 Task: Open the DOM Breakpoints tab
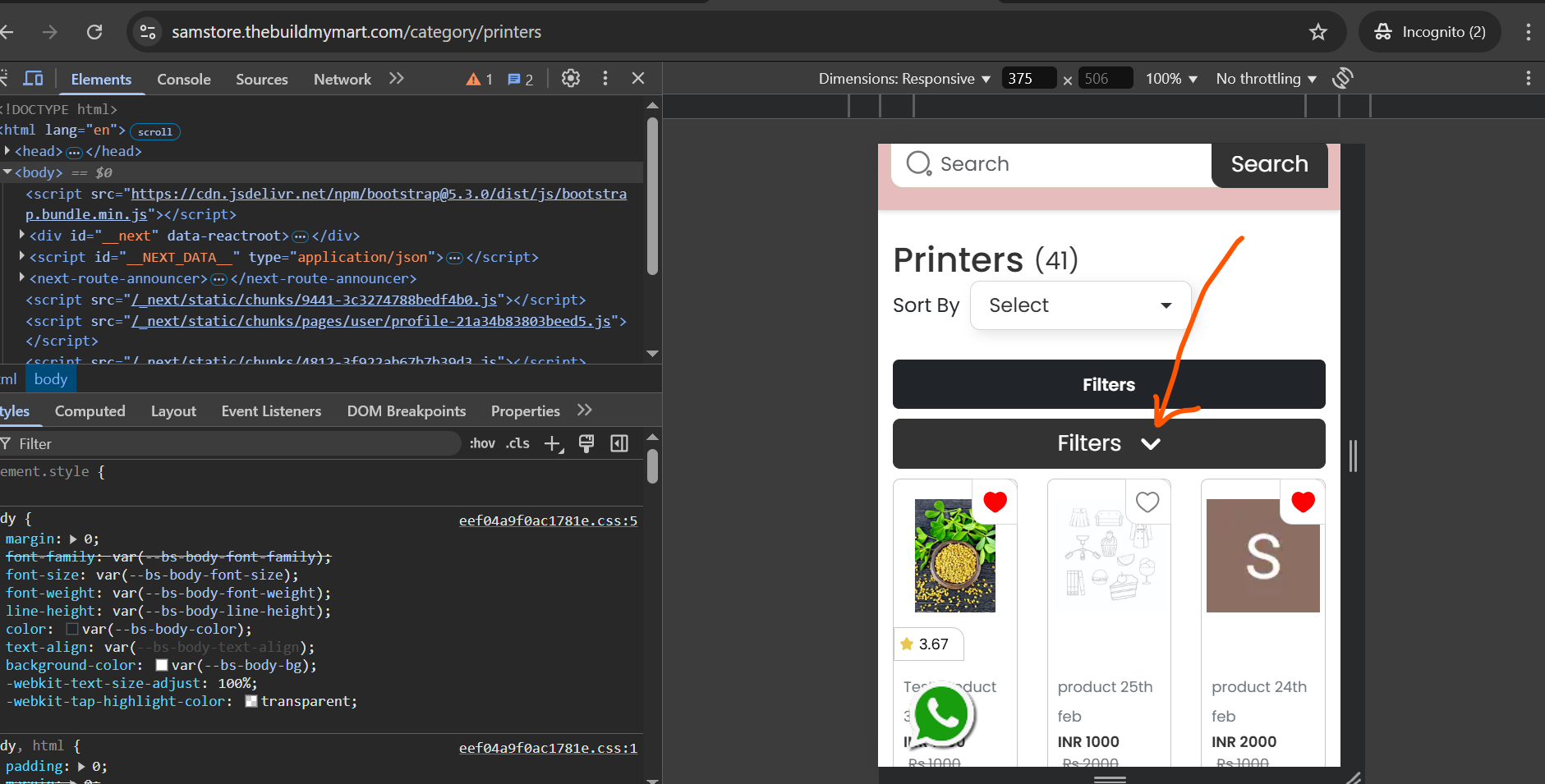pyautogui.click(x=407, y=411)
